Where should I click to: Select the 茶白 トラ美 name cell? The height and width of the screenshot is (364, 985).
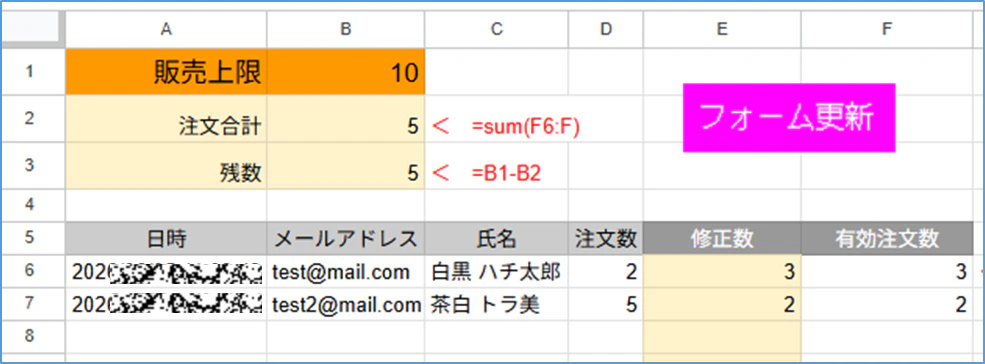coord(497,304)
